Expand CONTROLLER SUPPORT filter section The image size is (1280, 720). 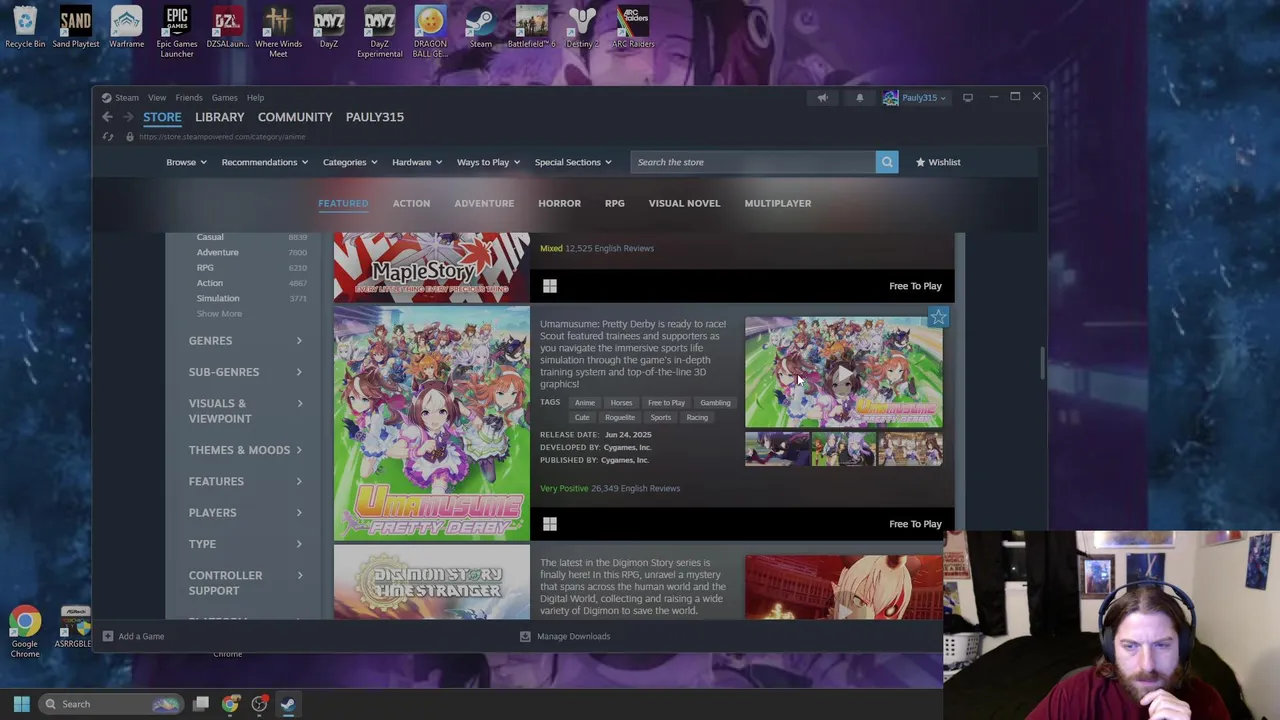pyautogui.click(x=246, y=583)
